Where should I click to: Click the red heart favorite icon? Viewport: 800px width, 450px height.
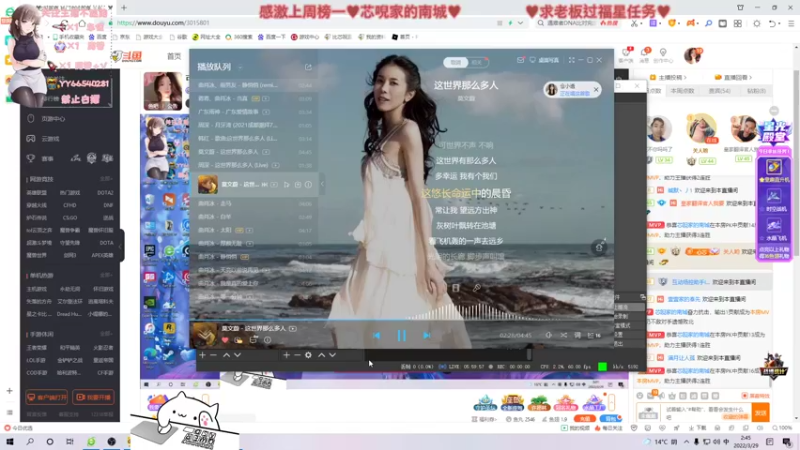tap(225, 340)
